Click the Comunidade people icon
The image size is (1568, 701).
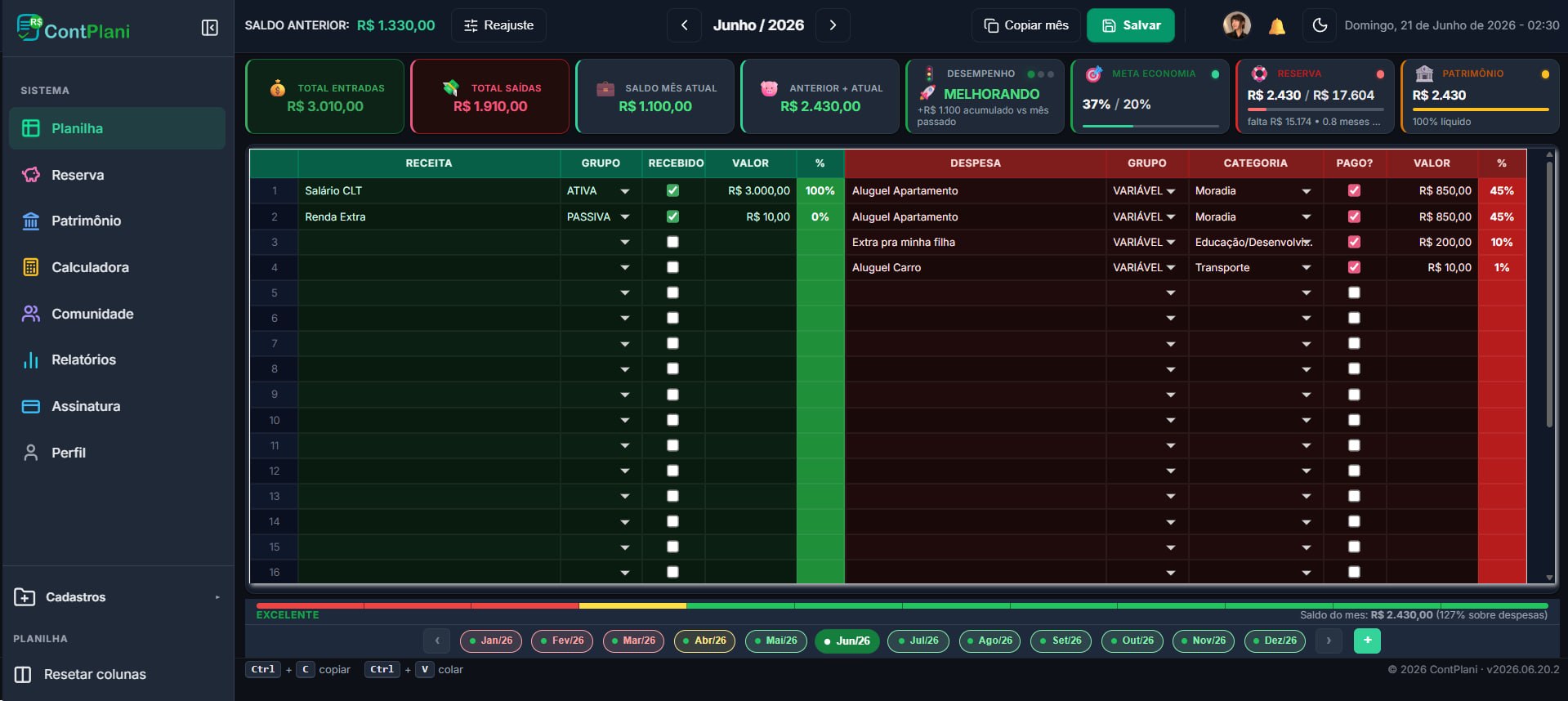(x=31, y=314)
